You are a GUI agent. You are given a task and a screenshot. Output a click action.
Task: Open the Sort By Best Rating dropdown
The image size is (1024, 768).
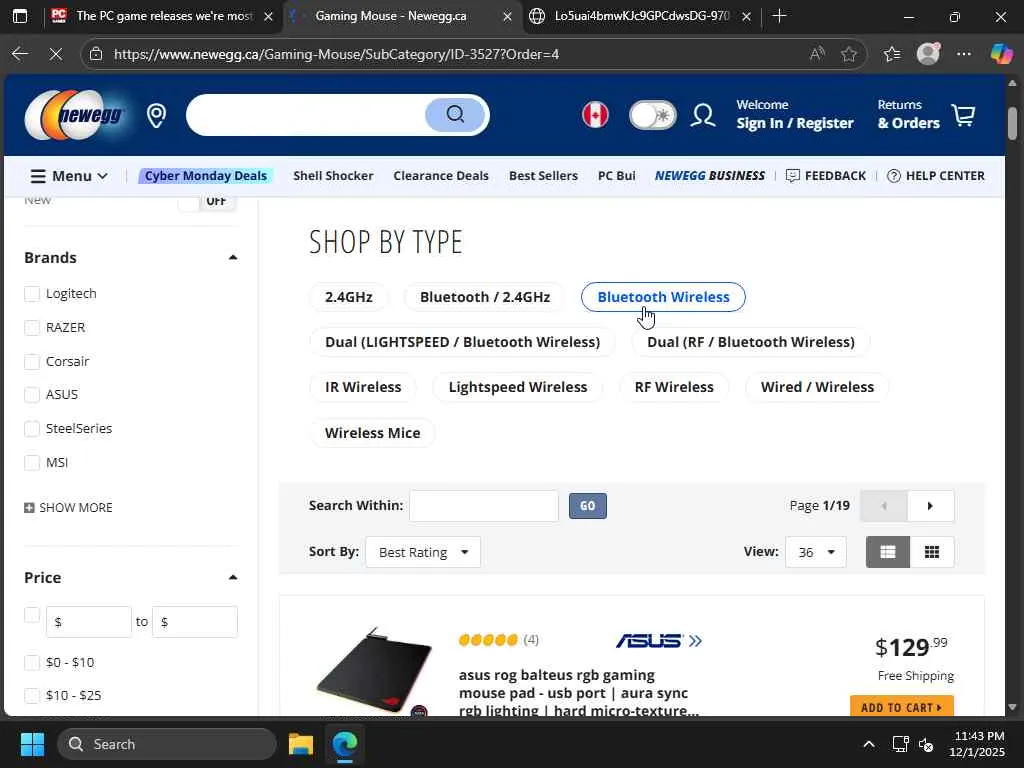tap(423, 552)
